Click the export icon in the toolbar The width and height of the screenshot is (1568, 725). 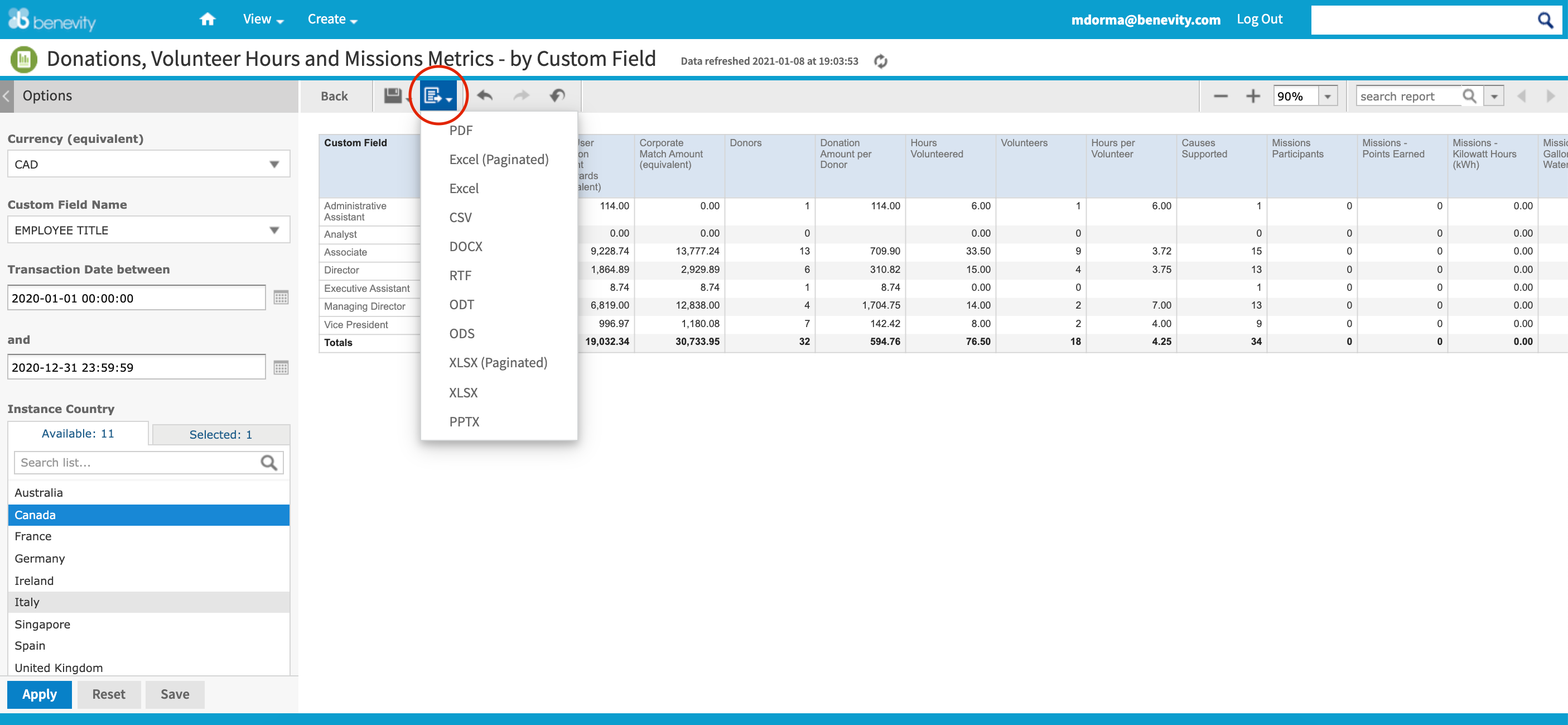coord(438,95)
